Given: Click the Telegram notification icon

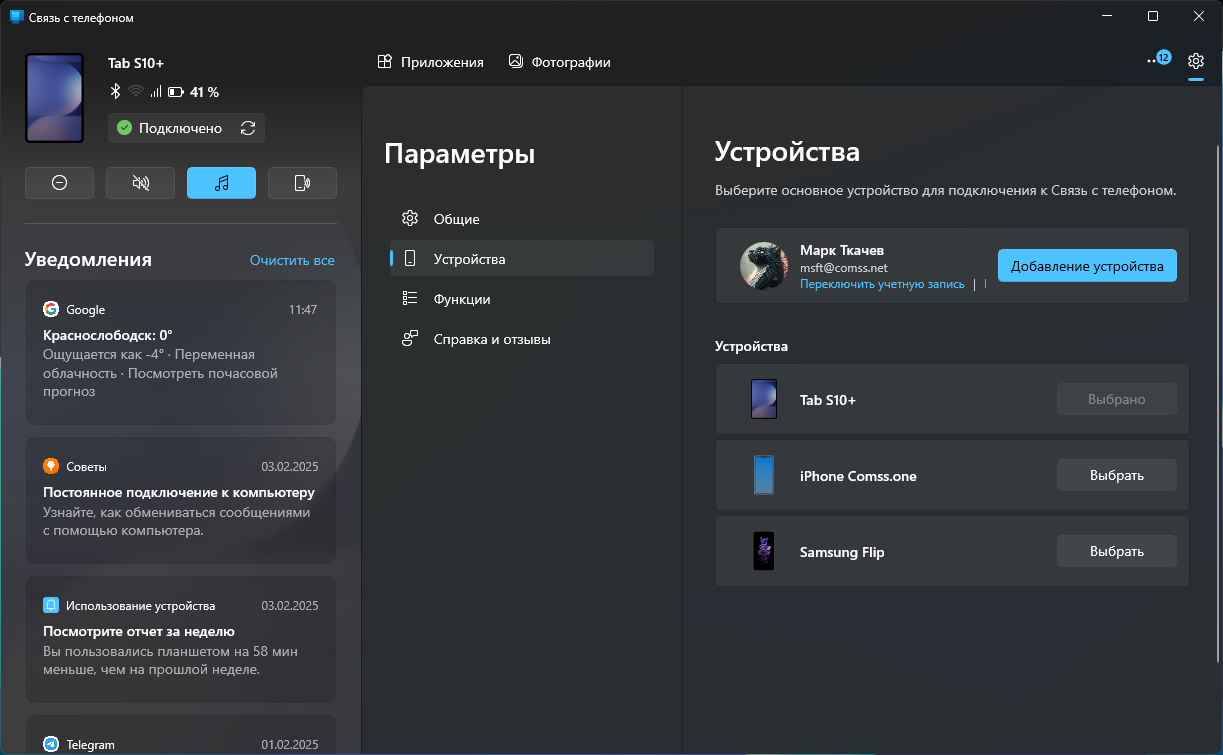Looking at the screenshot, I should point(51,744).
